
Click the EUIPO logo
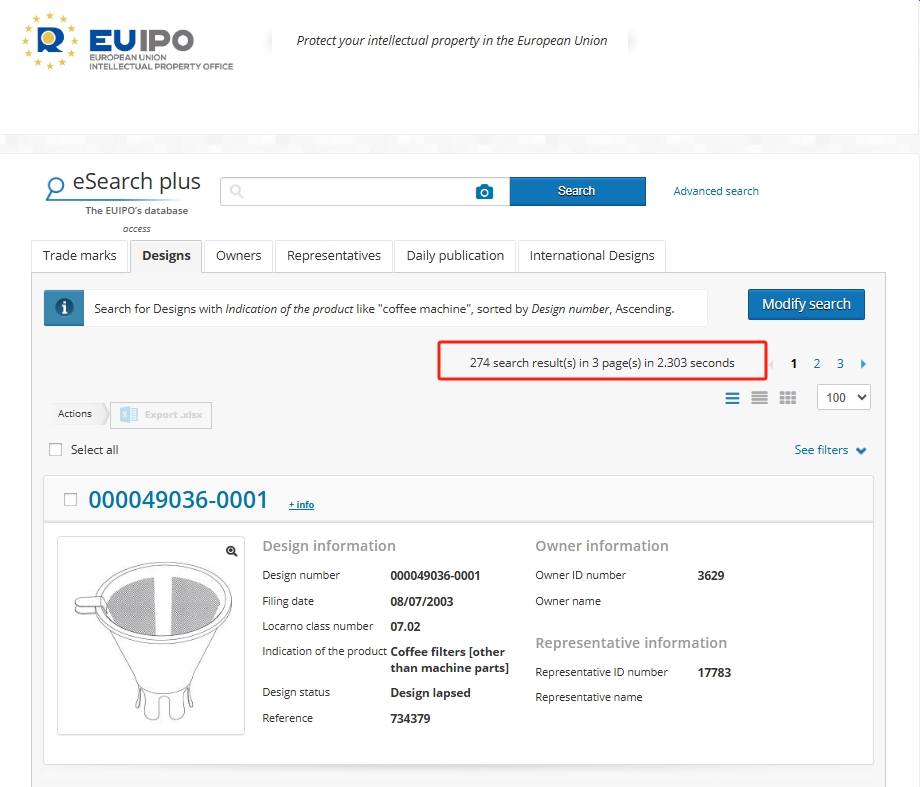point(127,42)
